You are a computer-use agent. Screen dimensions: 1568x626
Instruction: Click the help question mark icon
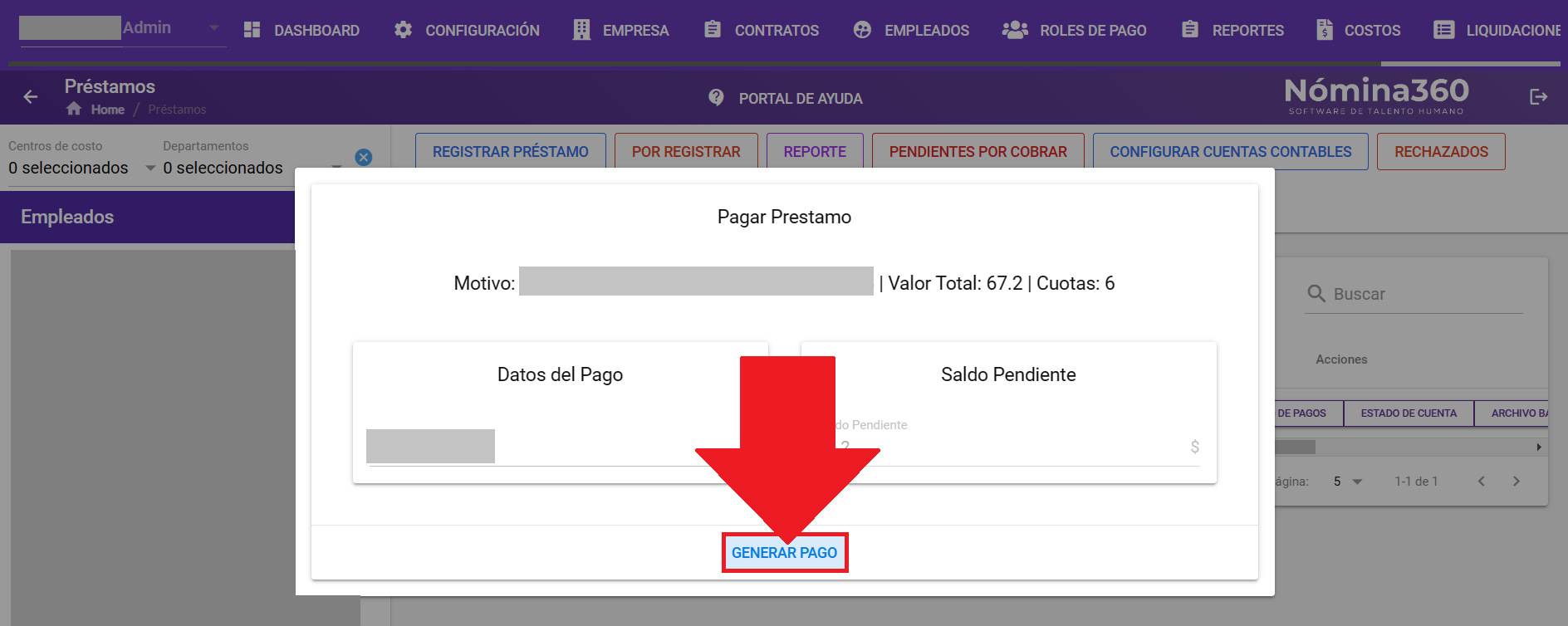[x=716, y=97]
